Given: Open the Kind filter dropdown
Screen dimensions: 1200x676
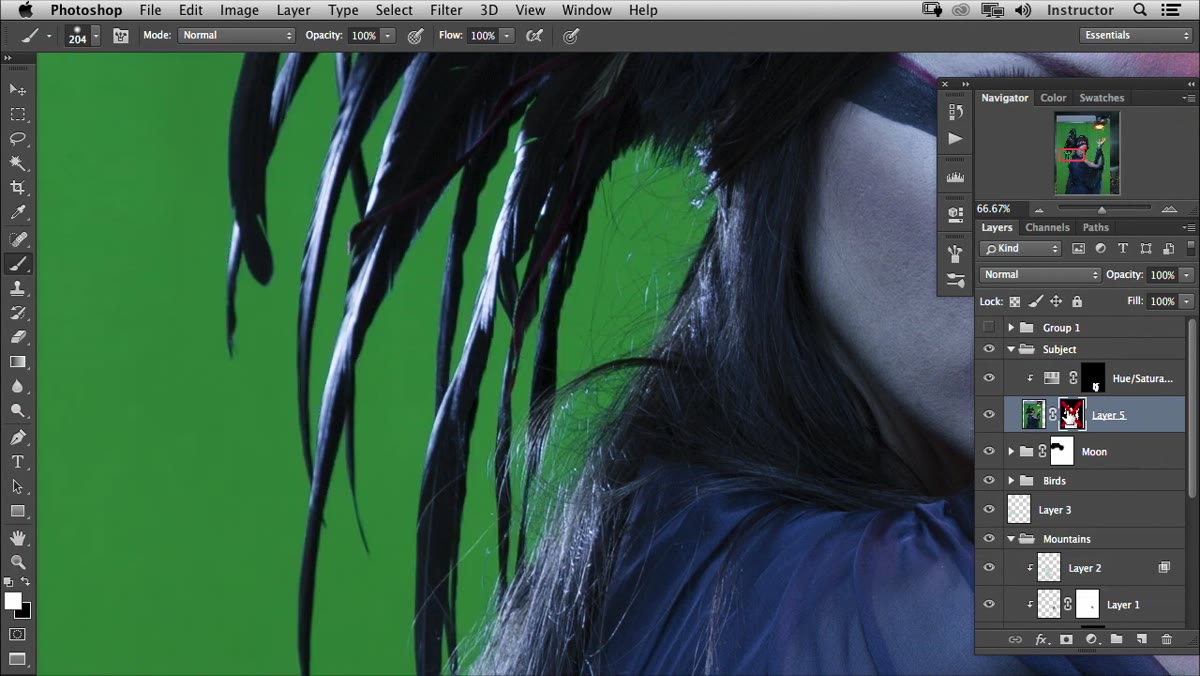Looking at the screenshot, I should [1021, 248].
